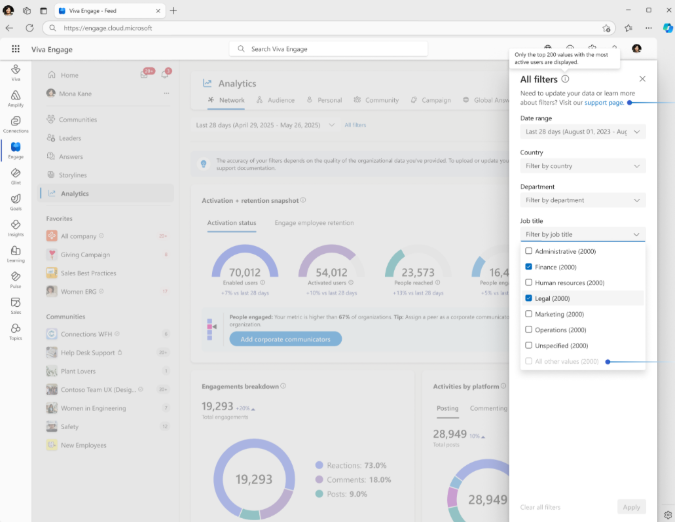675x522 pixels.
Task: Expand the Last 28 days chevron on Analytics page
Action: [331, 125]
